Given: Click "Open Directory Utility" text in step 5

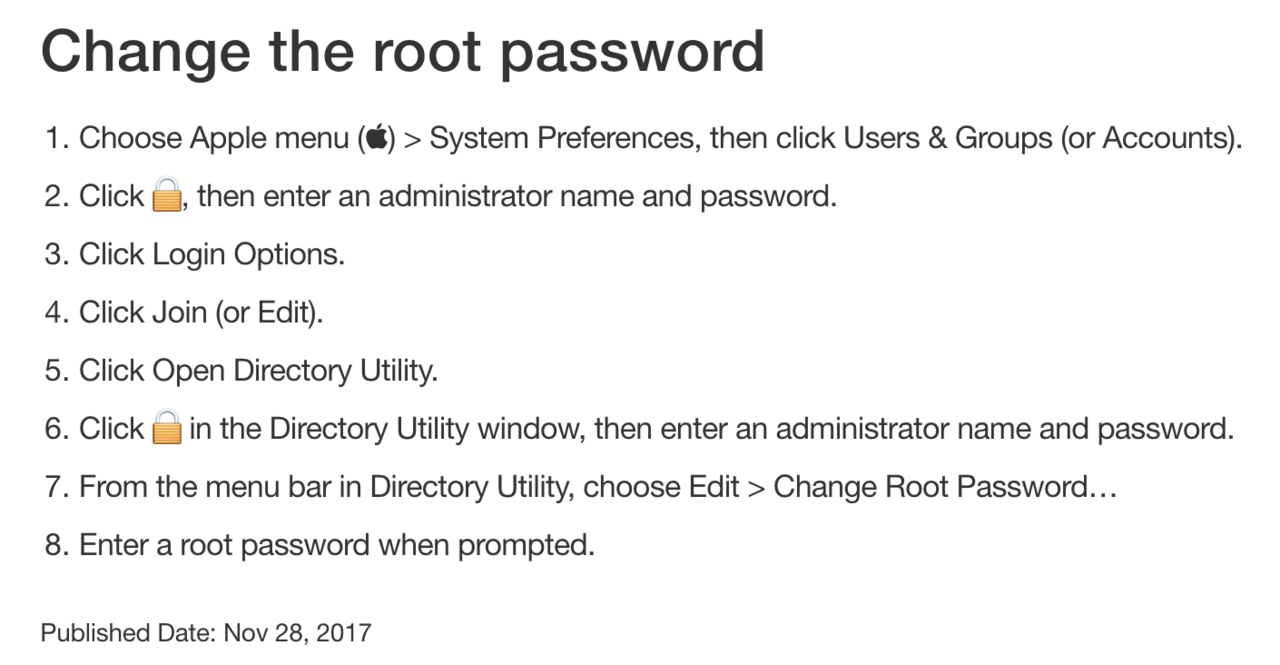Looking at the screenshot, I should tap(293, 371).
